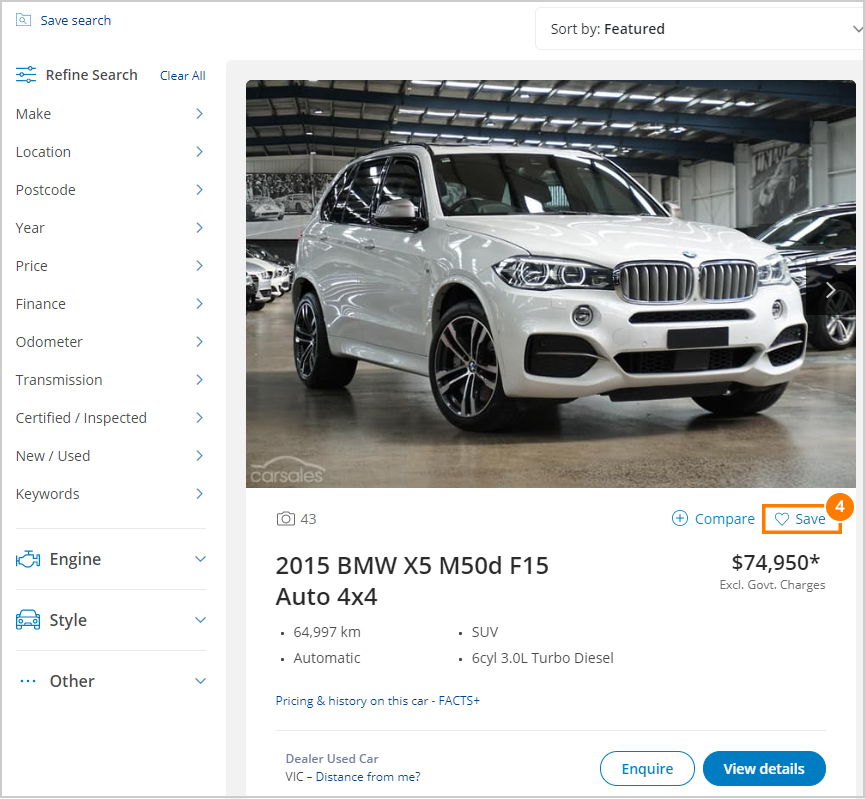Screen dimensions: 865x799
Task: Click the camera photo count icon
Action: [x=286, y=519]
